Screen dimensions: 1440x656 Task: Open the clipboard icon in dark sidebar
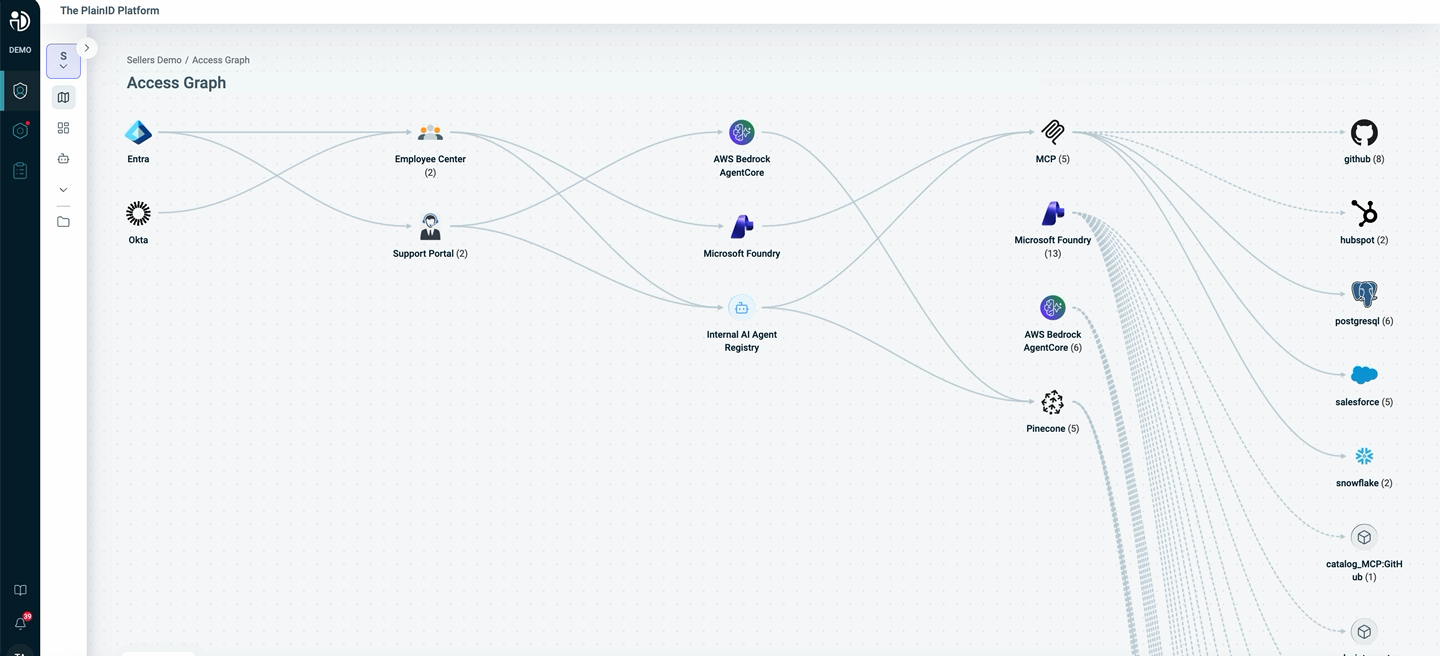(20, 171)
